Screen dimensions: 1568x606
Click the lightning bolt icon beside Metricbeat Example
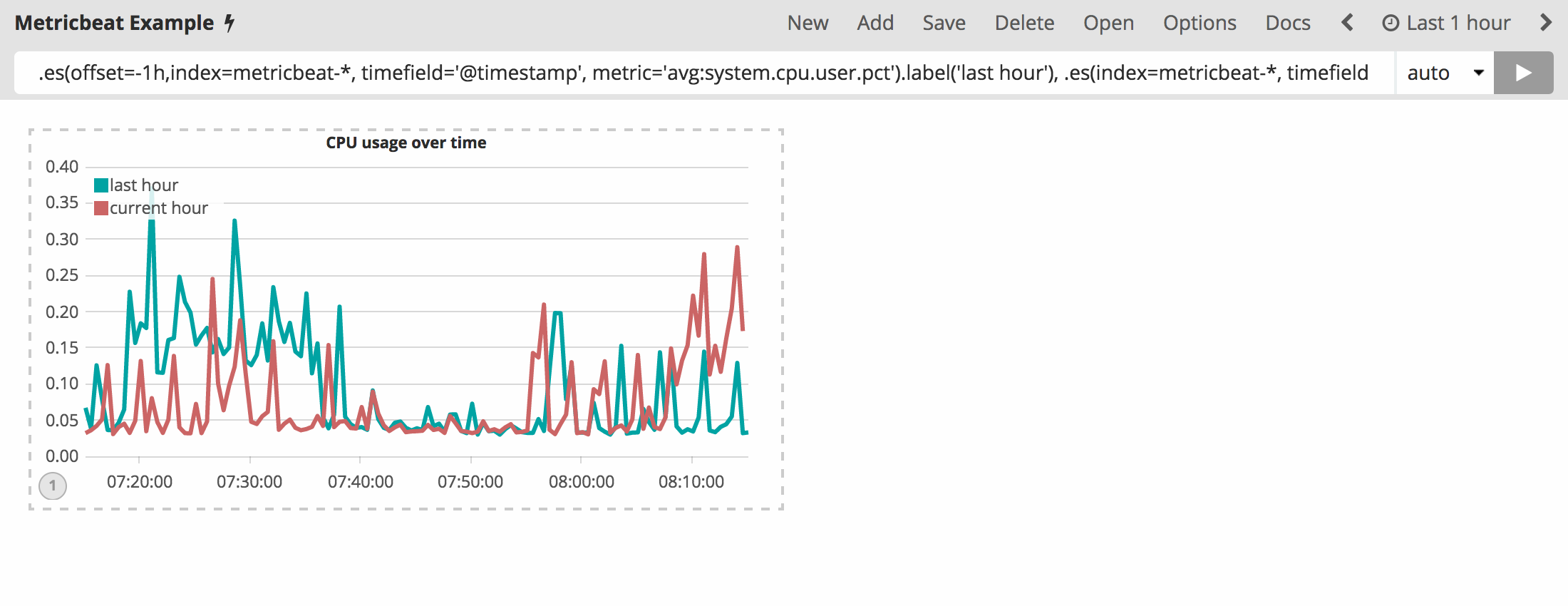pos(229,23)
